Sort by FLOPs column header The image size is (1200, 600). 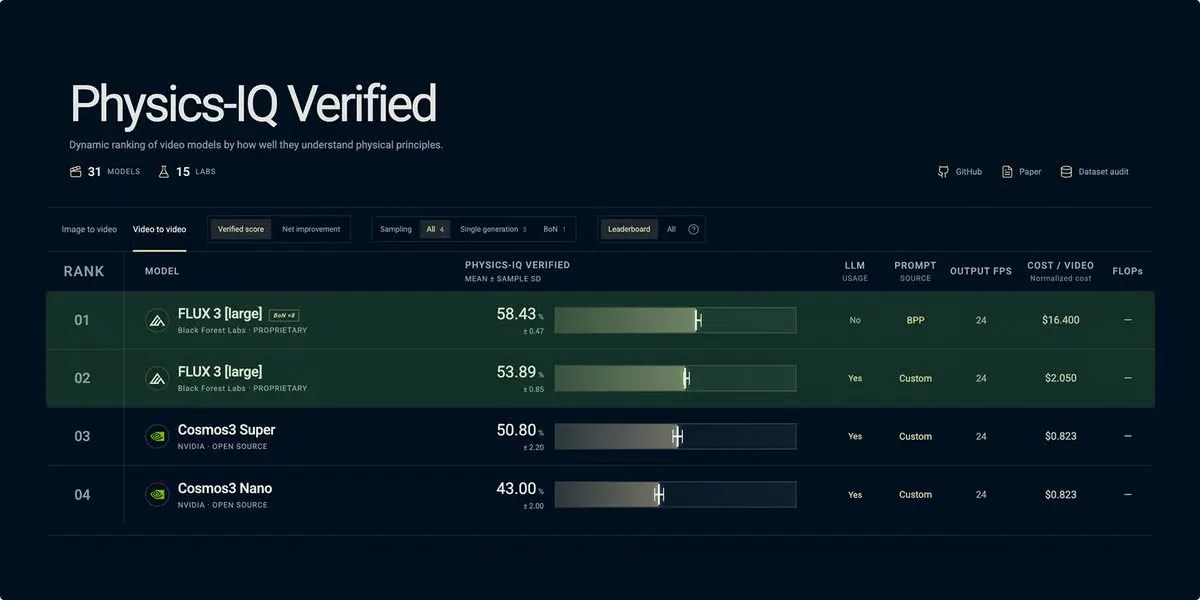[x=1127, y=271]
